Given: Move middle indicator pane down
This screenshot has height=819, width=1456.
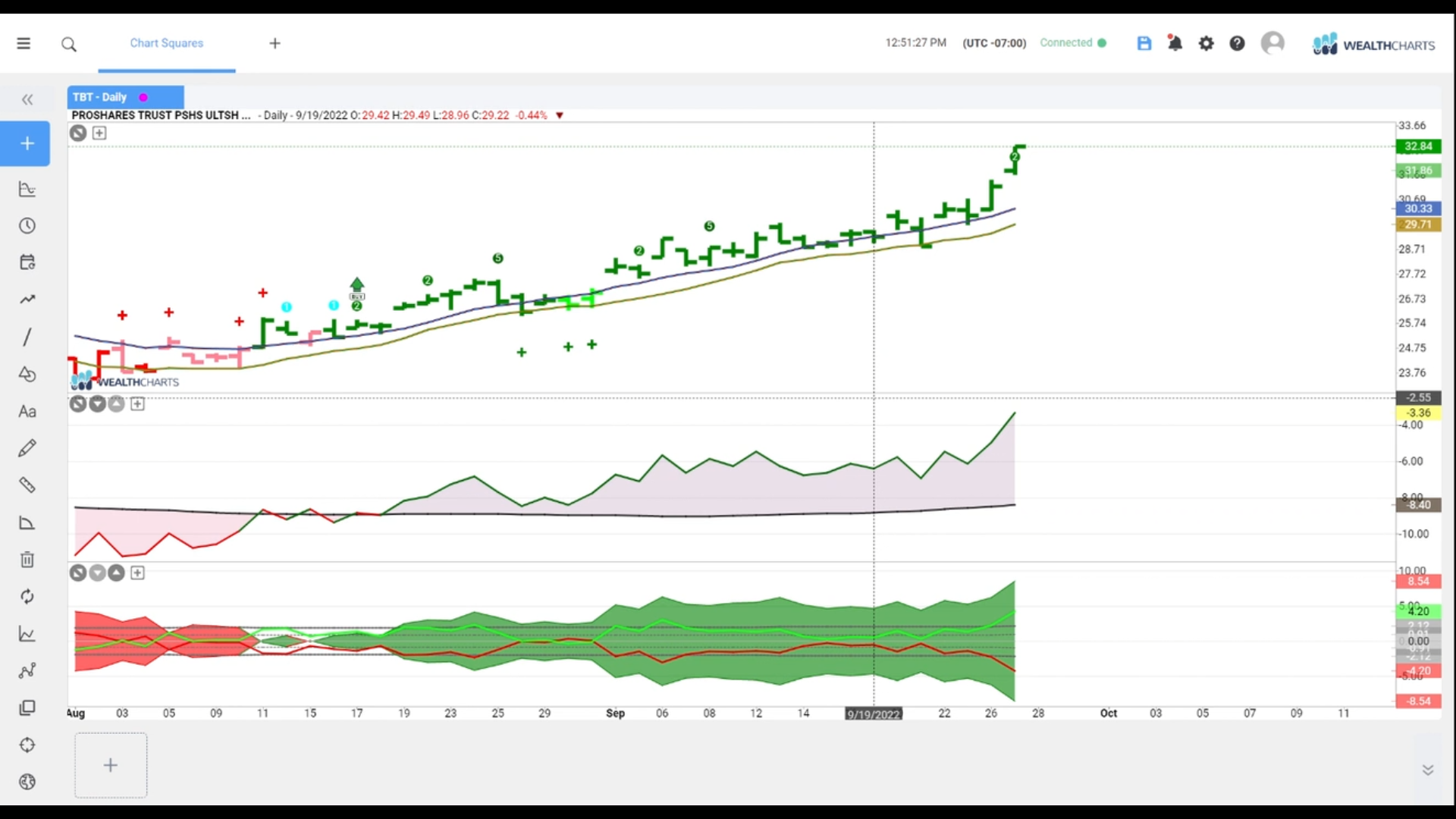Looking at the screenshot, I should pos(97,403).
